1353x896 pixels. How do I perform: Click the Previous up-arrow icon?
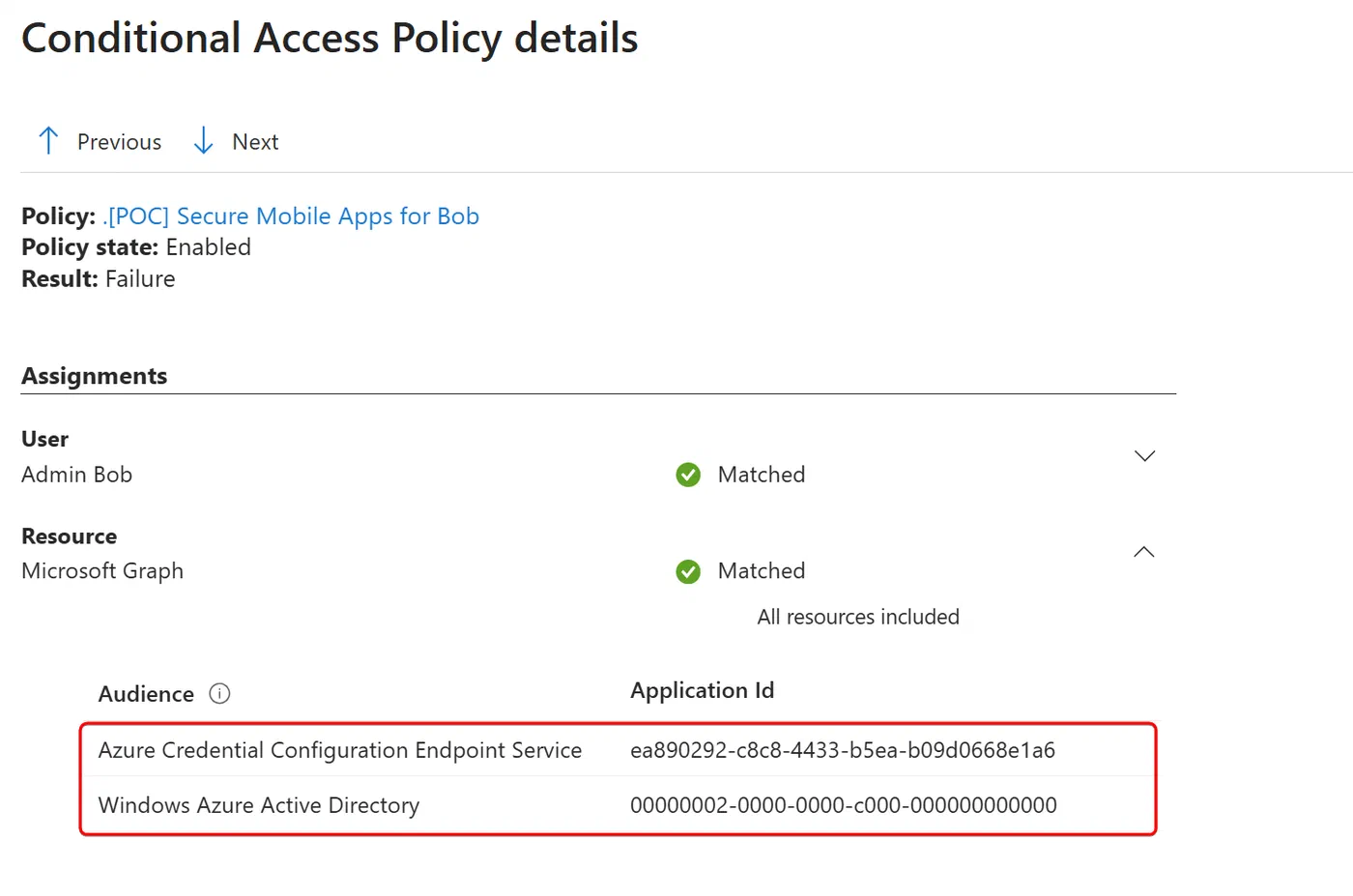[x=48, y=141]
